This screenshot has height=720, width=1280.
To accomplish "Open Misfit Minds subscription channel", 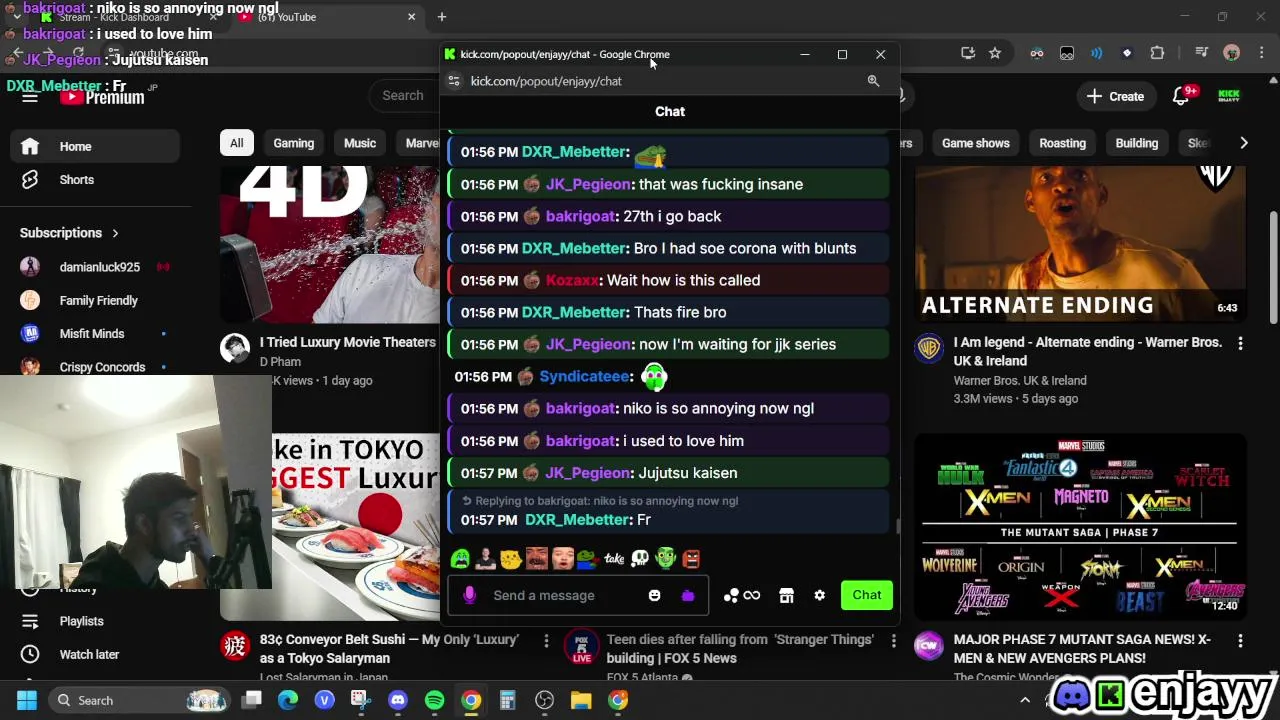I will point(95,334).
